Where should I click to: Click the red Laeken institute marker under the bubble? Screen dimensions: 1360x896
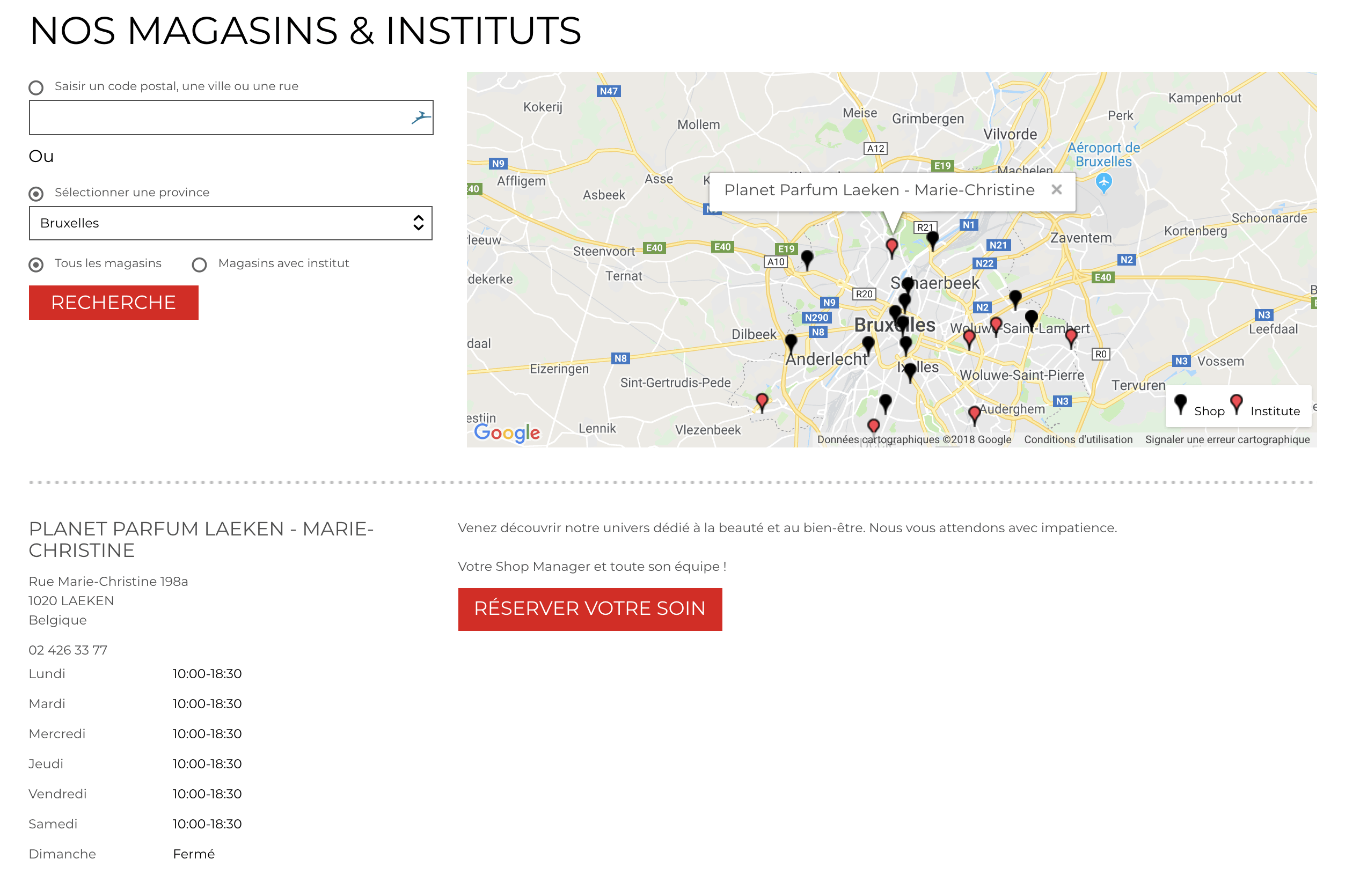892,248
